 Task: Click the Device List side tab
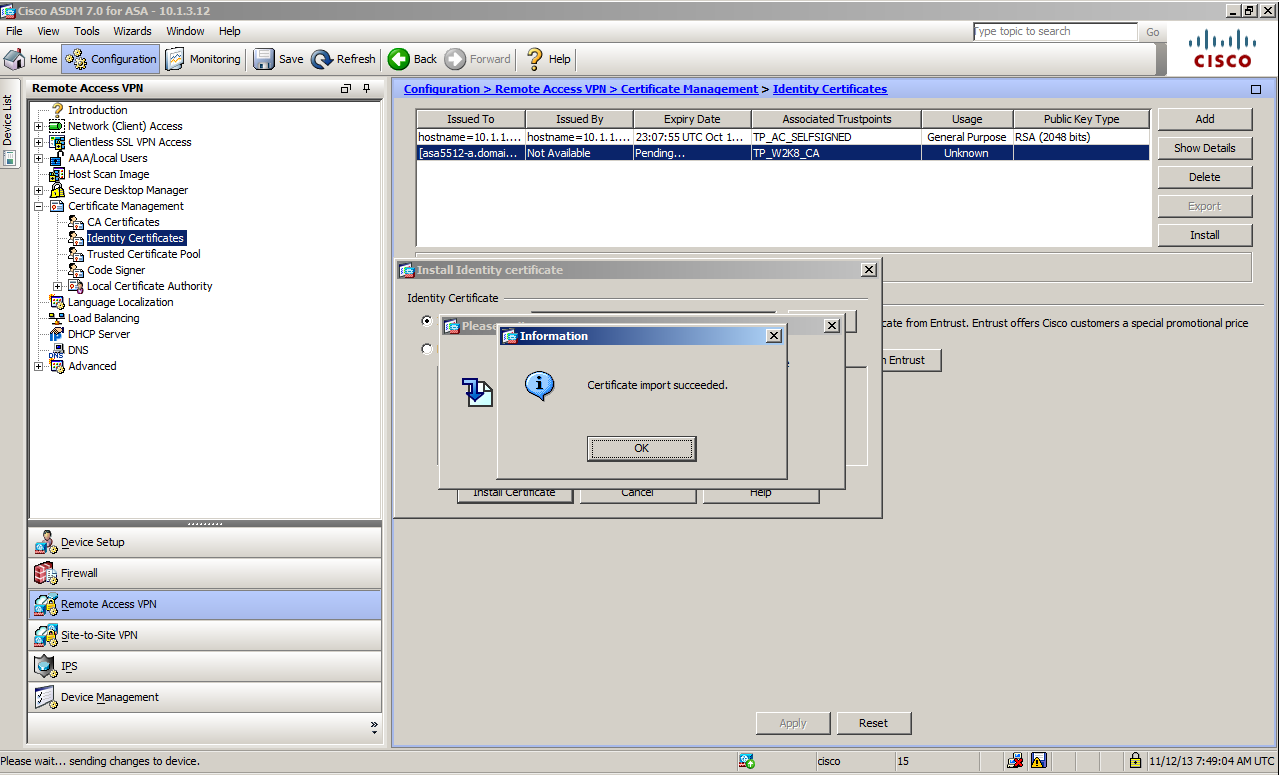point(8,123)
